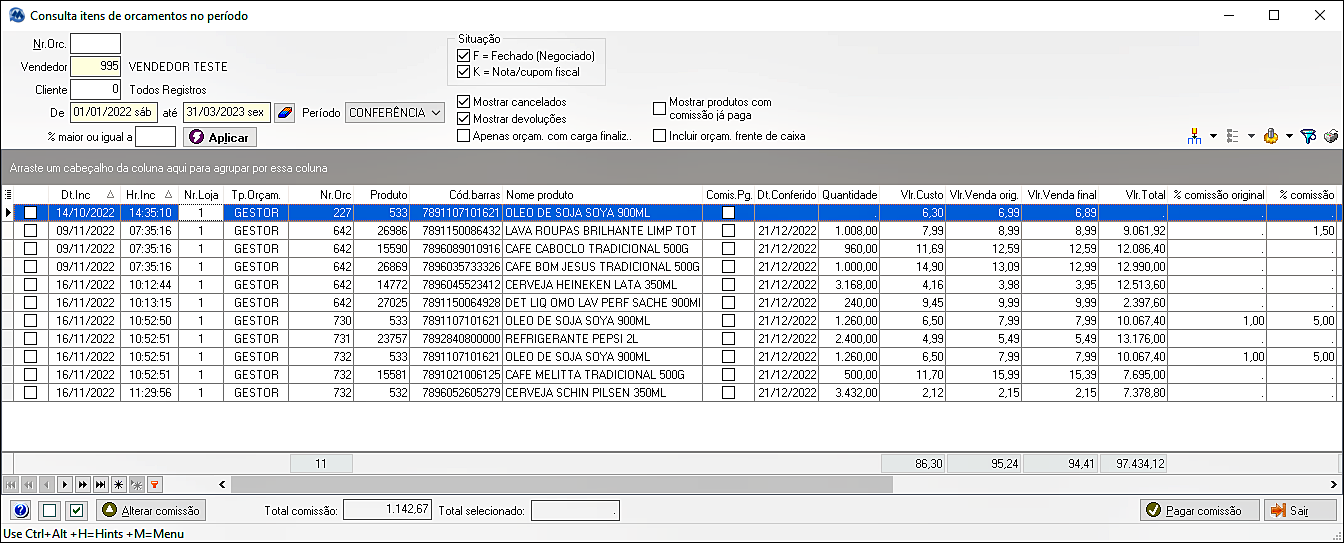
Task: Click the Pagar comissão button
Action: coord(1199,511)
